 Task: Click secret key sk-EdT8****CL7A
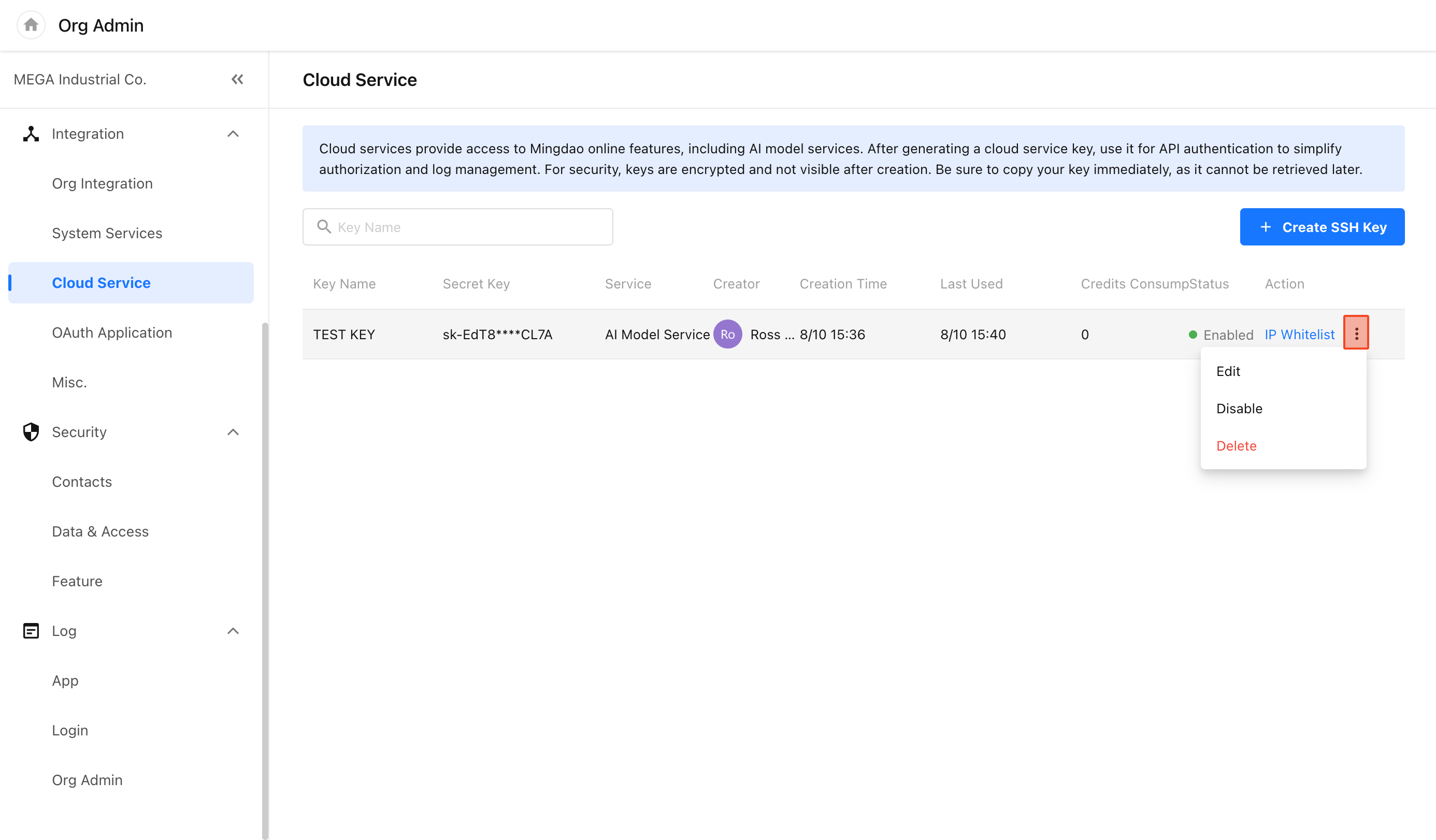coord(497,335)
